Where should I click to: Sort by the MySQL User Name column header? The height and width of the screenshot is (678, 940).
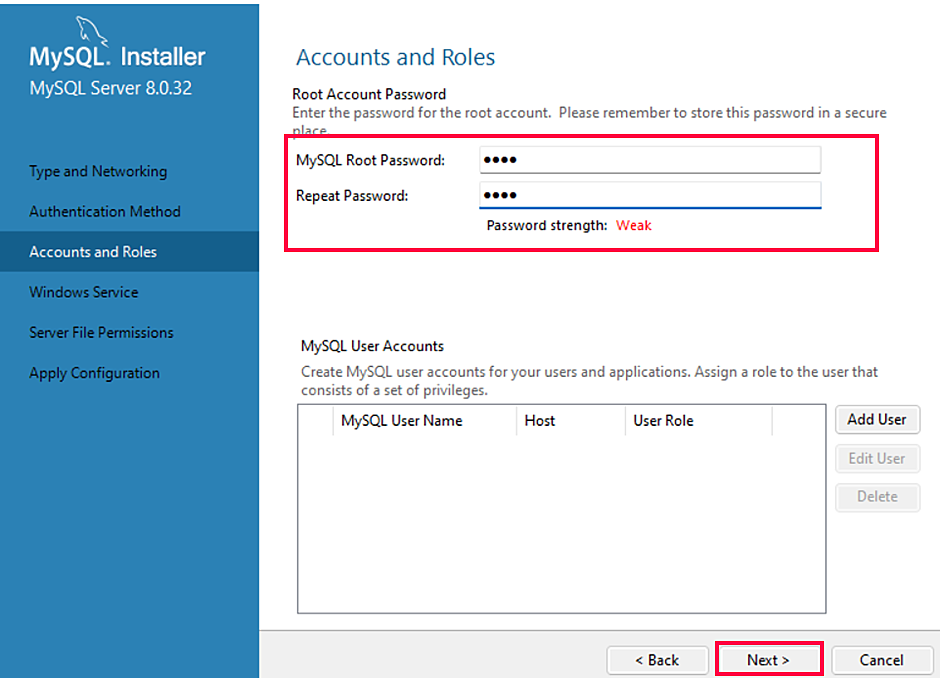[424, 421]
